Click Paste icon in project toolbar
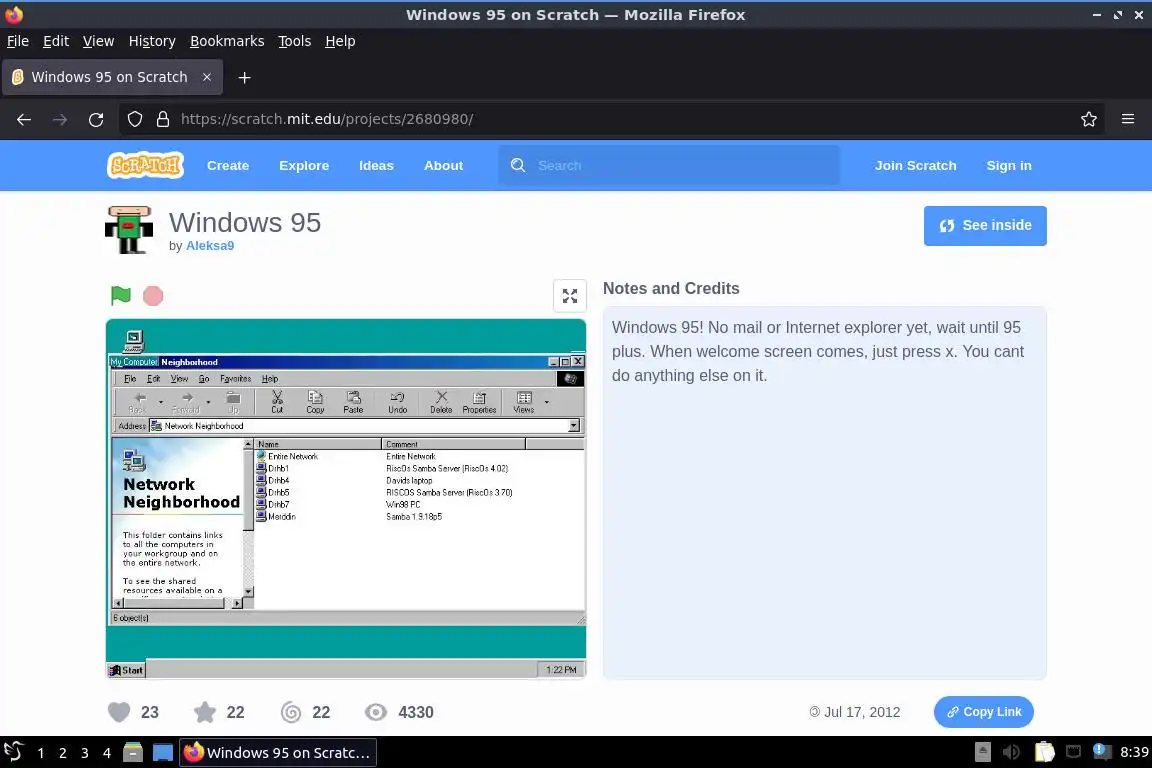Screen dimensions: 1152x768 (x=353, y=402)
